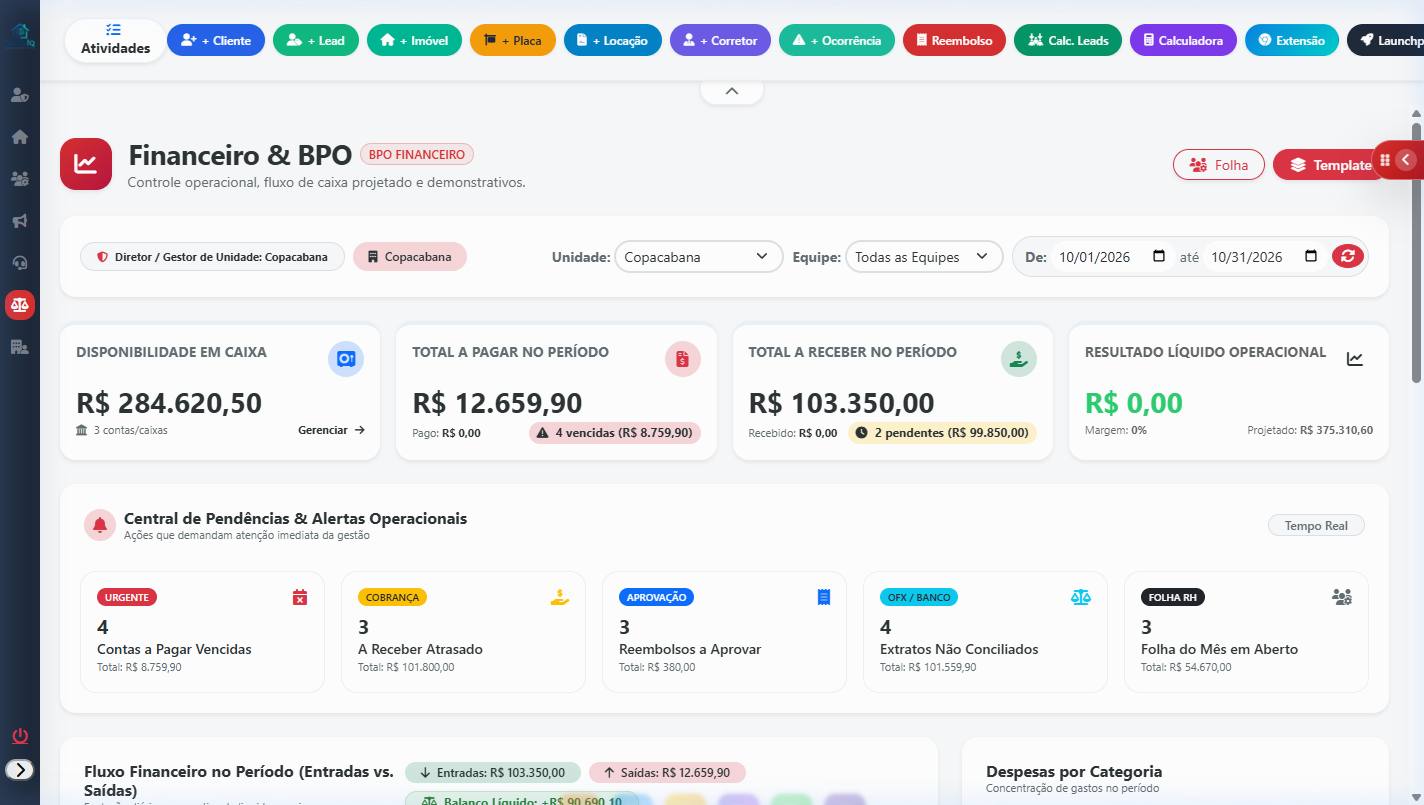
Task: Select the active balance-scale financeiro sidebar icon
Action: [20, 305]
